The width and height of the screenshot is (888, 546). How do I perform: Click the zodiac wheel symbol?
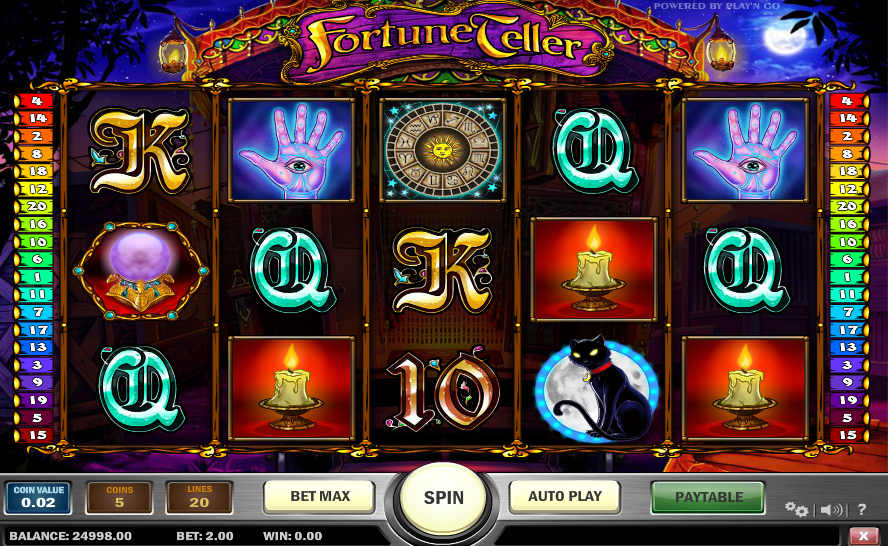442,150
